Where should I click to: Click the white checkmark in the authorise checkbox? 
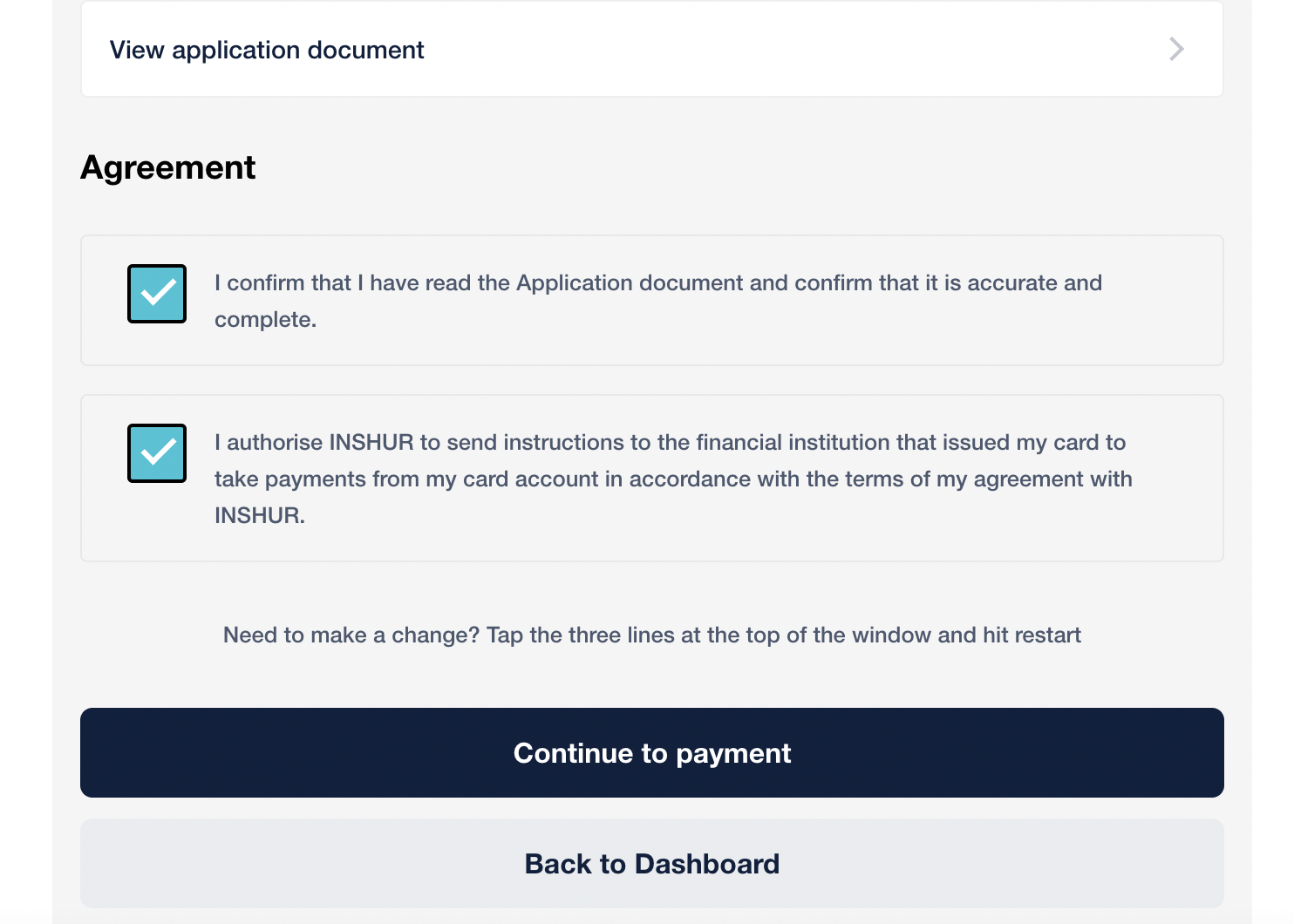click(159, 452)
